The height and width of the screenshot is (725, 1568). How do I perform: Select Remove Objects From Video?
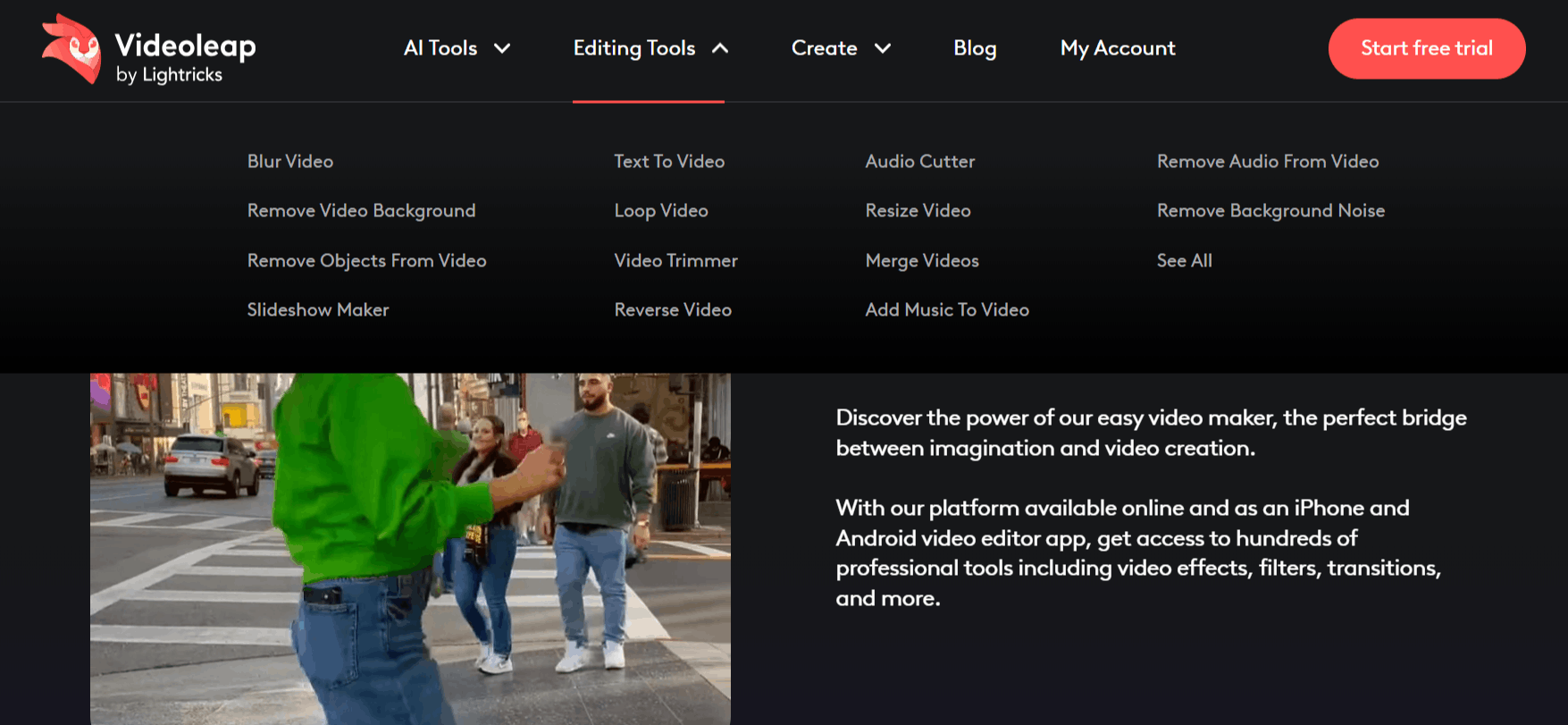[367, 261]
